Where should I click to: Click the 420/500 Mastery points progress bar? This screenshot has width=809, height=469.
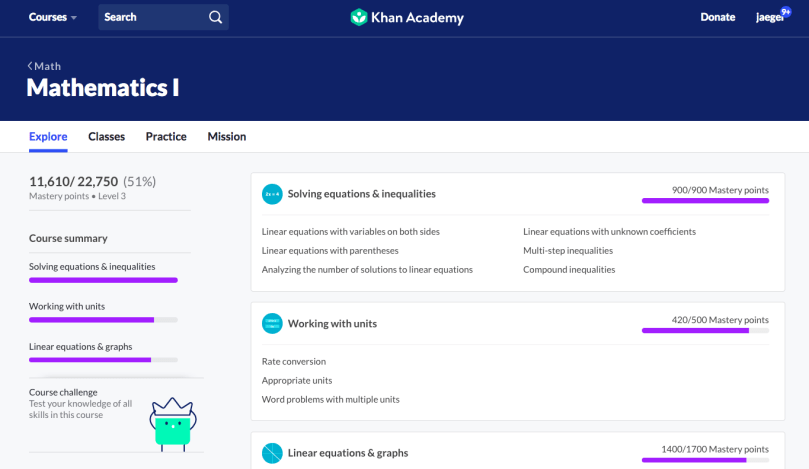[x=705, y=331]
